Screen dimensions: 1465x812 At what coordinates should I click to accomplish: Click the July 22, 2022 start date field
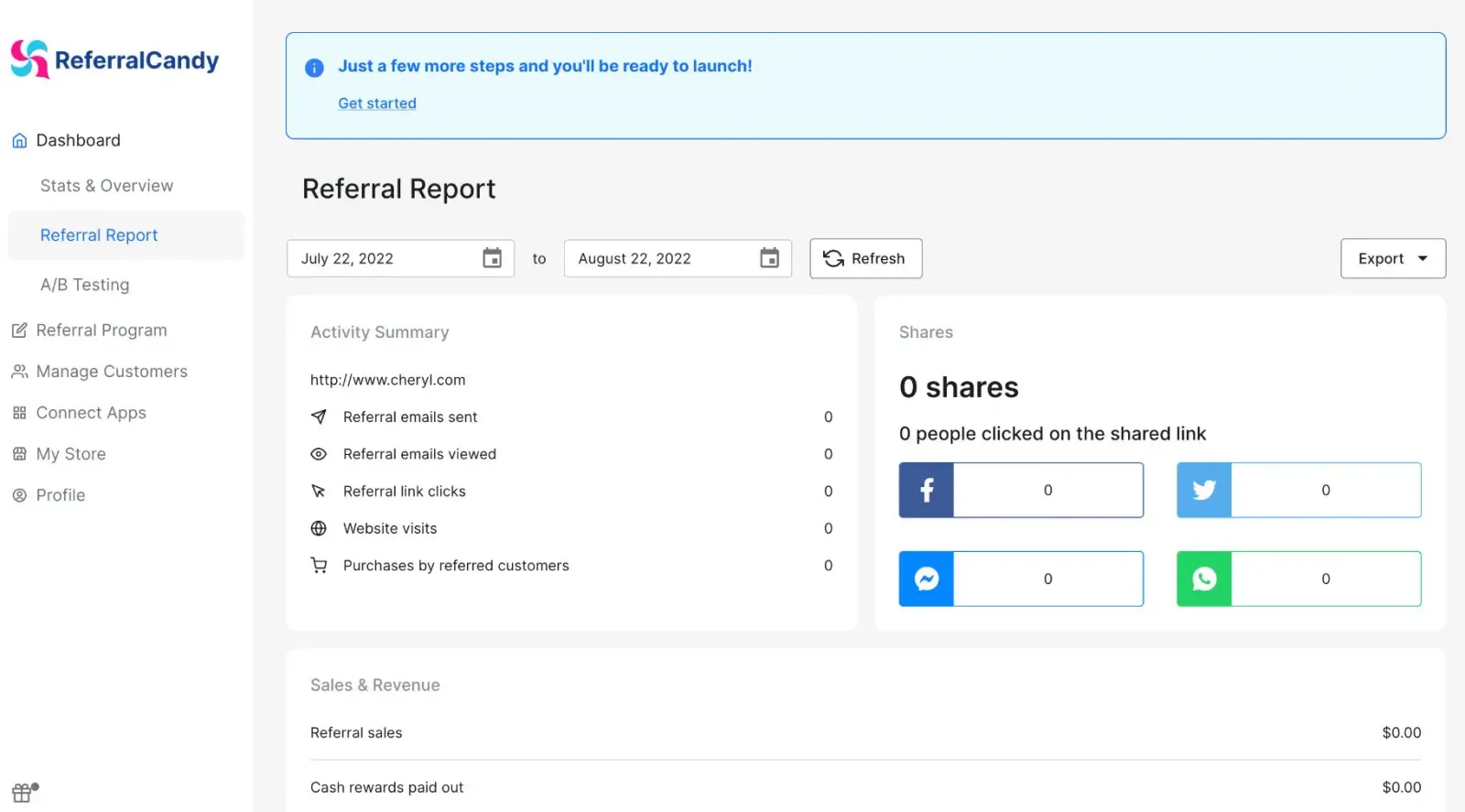tap(400, 258)
